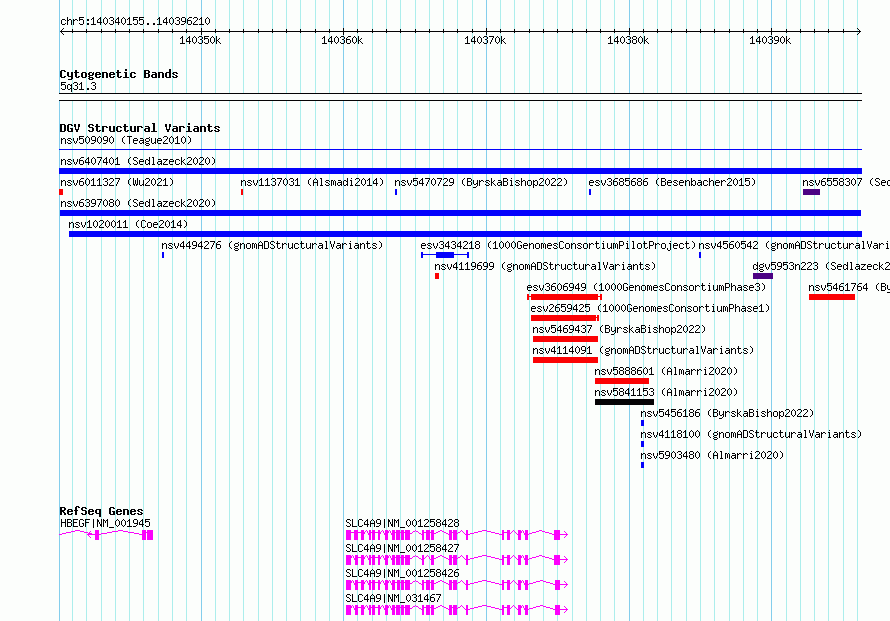Click esv2659425 (1000GenomesConsortiumPhase1) label
The height and width of the screenshot is (621, 890).
(650, 308)
